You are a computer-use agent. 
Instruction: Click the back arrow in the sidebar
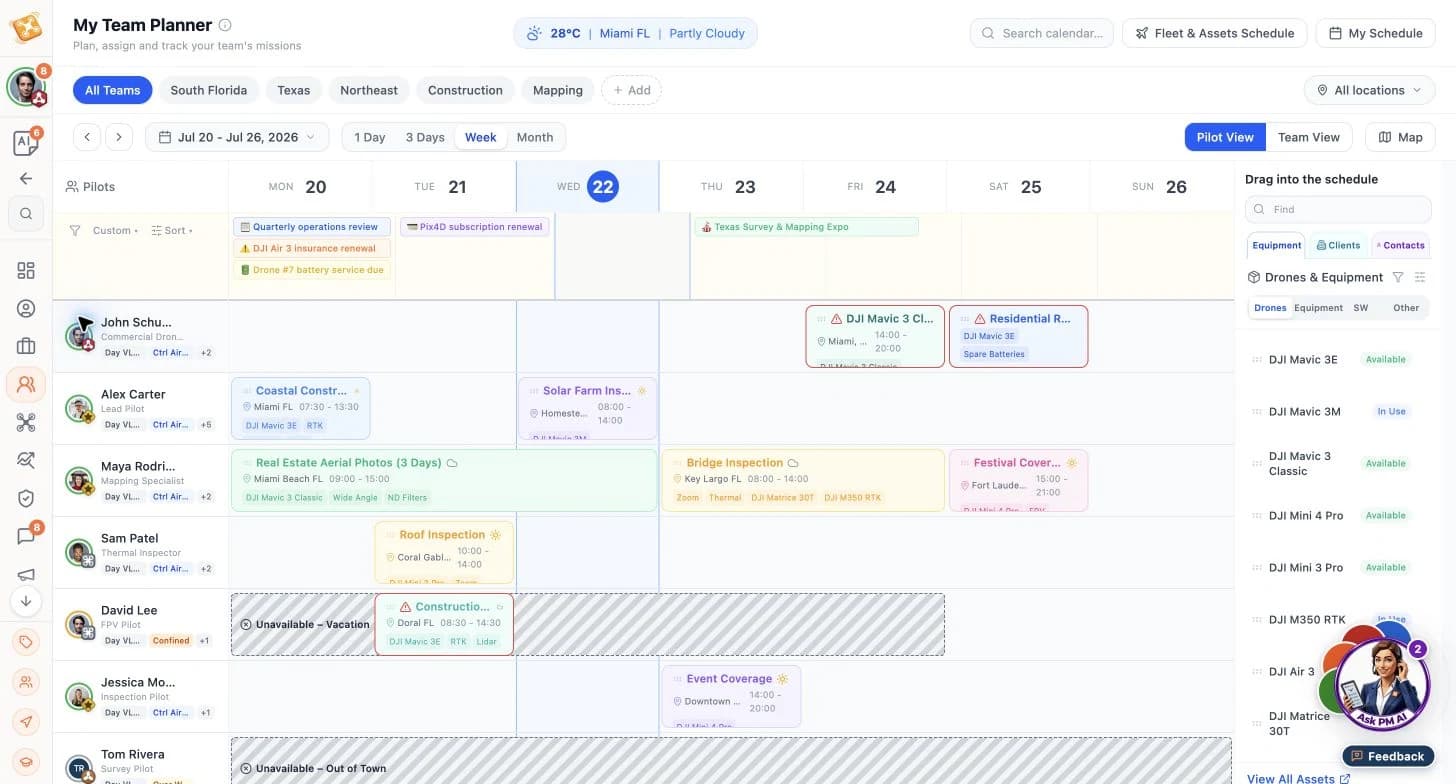(26, 178)
